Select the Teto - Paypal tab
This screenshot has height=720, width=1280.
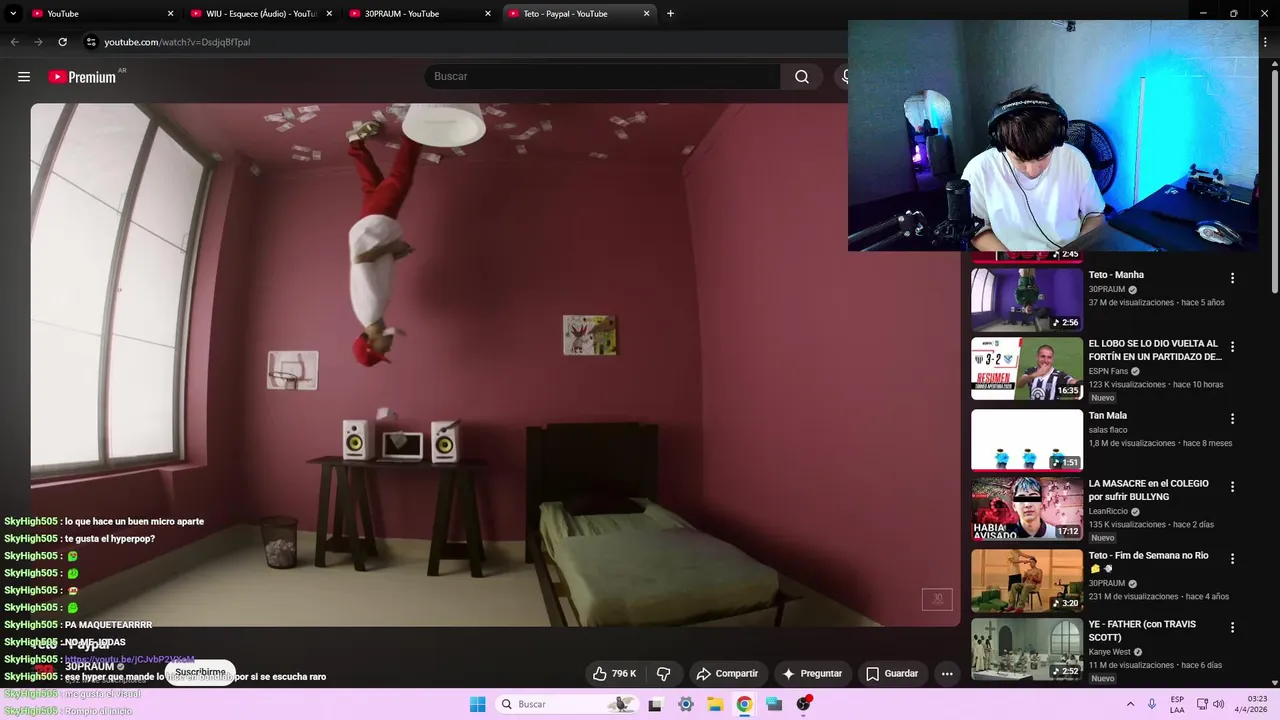point(577,14)
